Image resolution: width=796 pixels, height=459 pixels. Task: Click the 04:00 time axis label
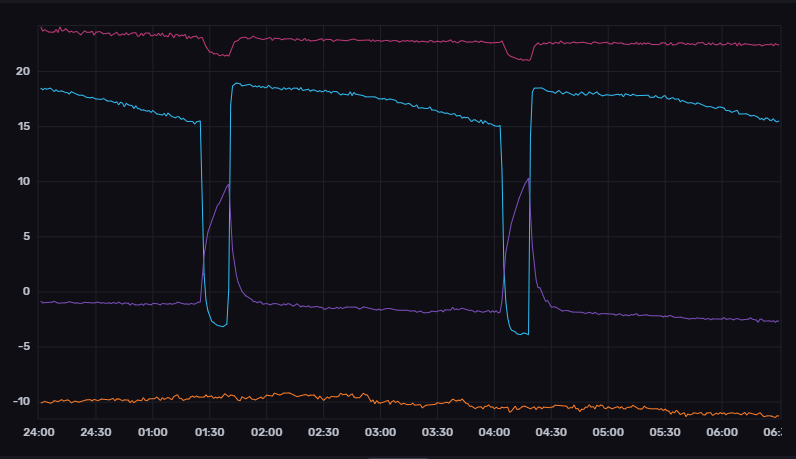pyautogui.click(x=494, y=432)
